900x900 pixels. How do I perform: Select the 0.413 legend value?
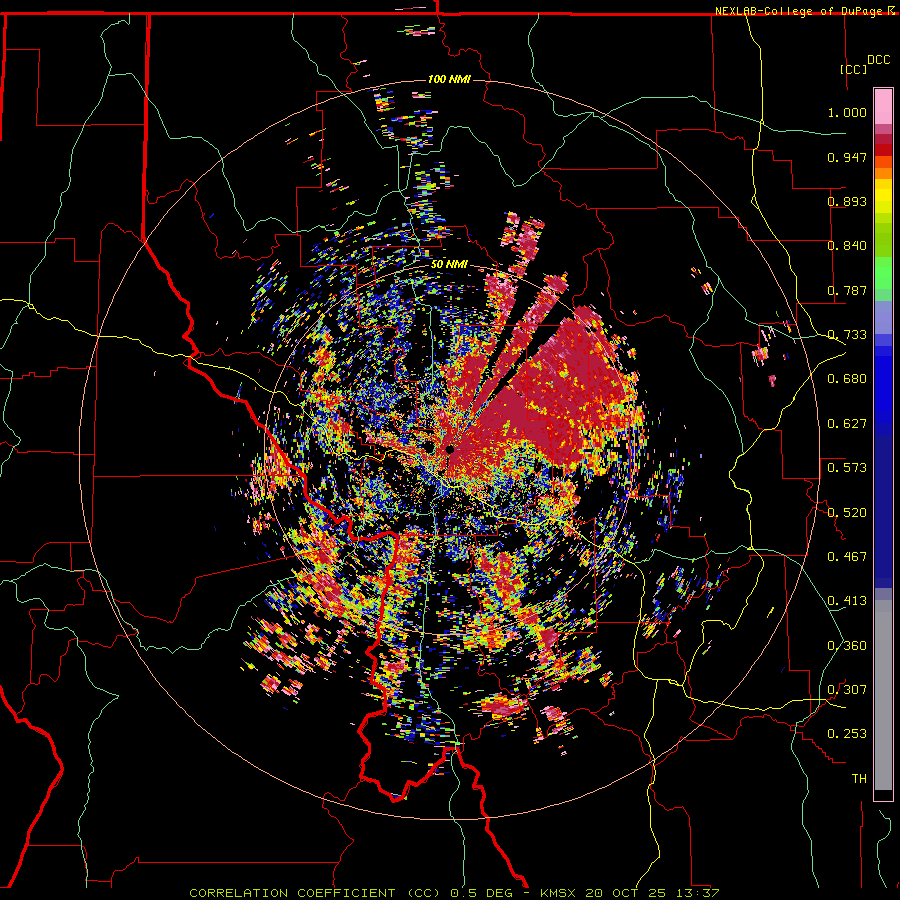coord(847,601)
